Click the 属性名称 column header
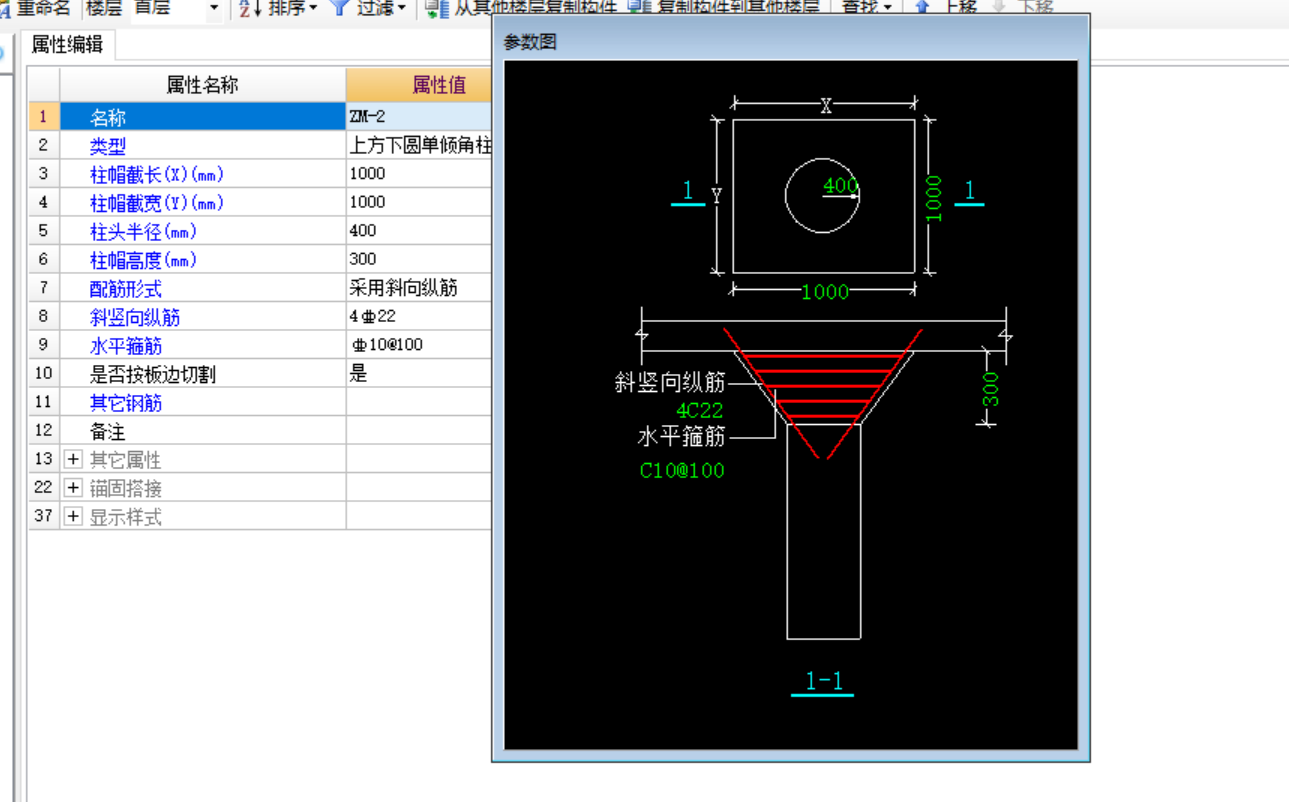The width and height of the screenshot is (1289, 802). 202,85
